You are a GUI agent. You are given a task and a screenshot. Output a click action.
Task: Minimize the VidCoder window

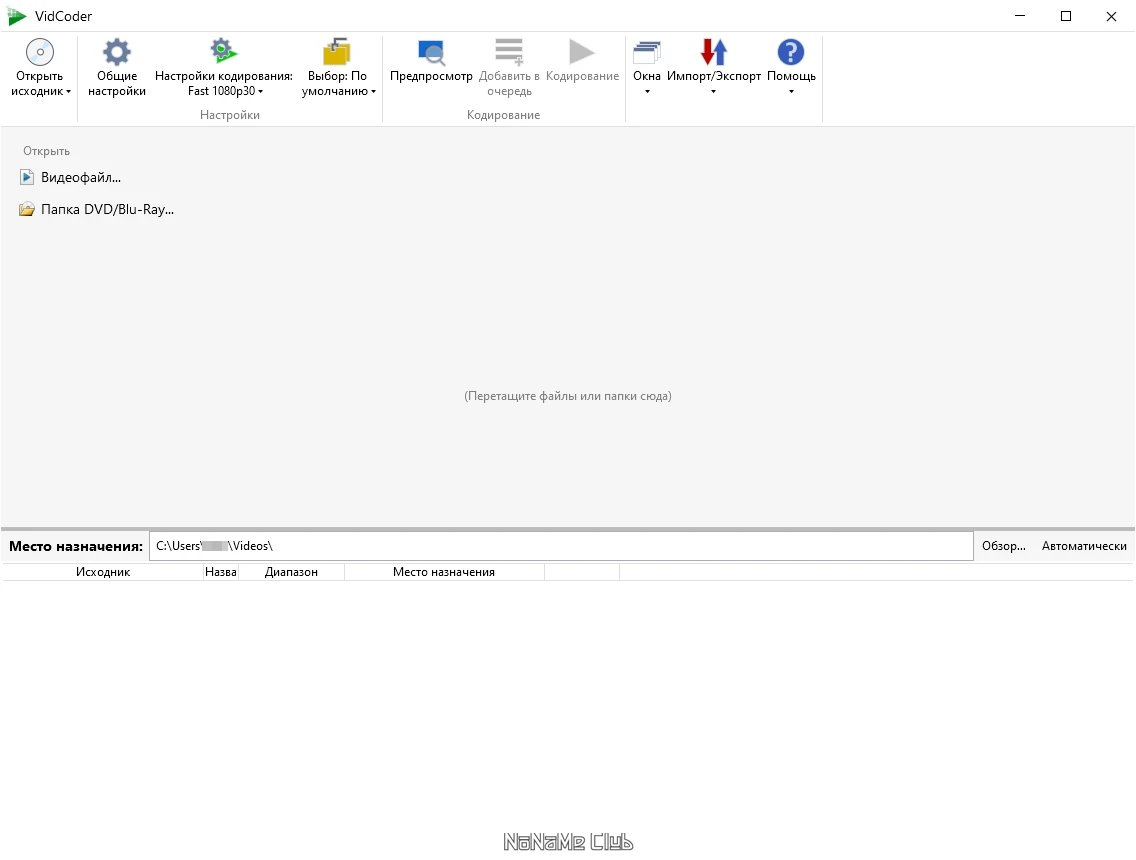pyautogui.click(x=1020, y=16)
